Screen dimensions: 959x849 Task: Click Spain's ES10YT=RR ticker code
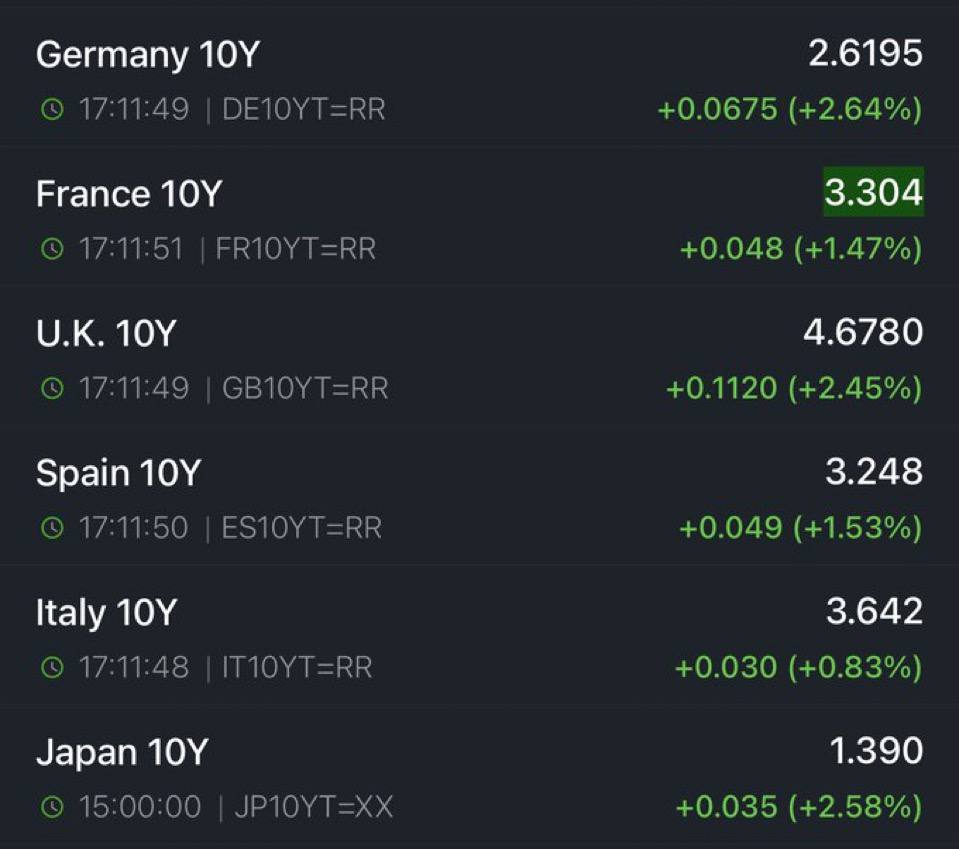(301, 528)
